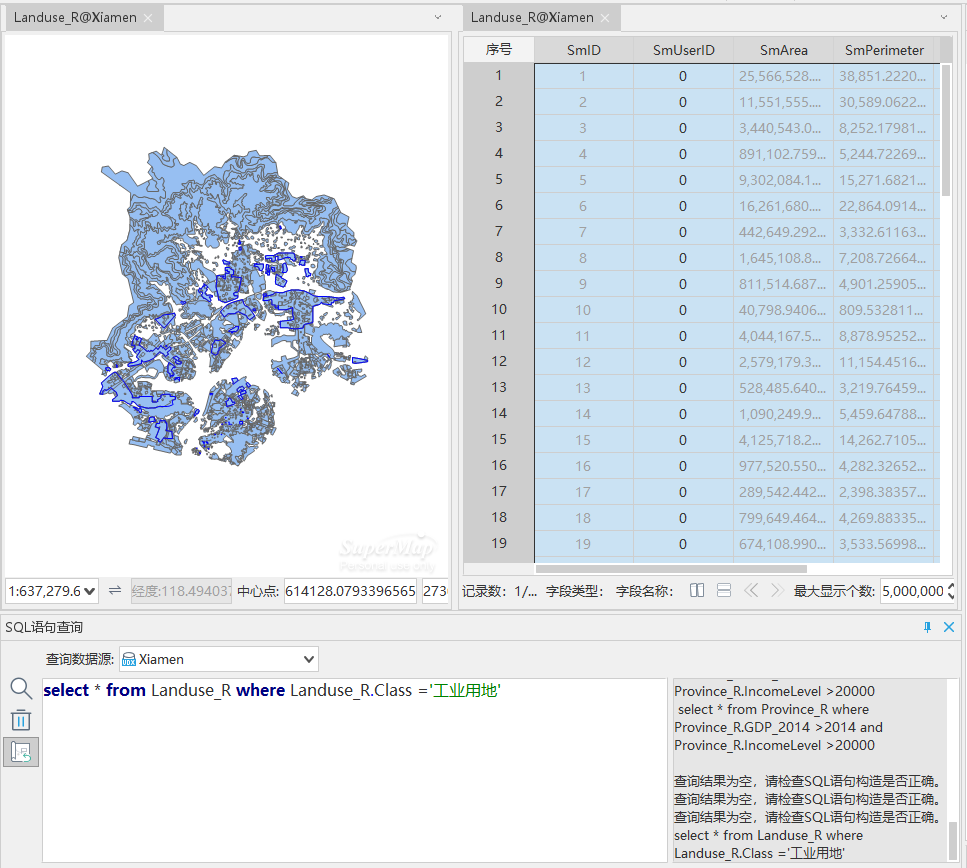This screenshot has height=868, width=967.
Task: Clear the SQL statement with trash icon
Action: [21, 720]
